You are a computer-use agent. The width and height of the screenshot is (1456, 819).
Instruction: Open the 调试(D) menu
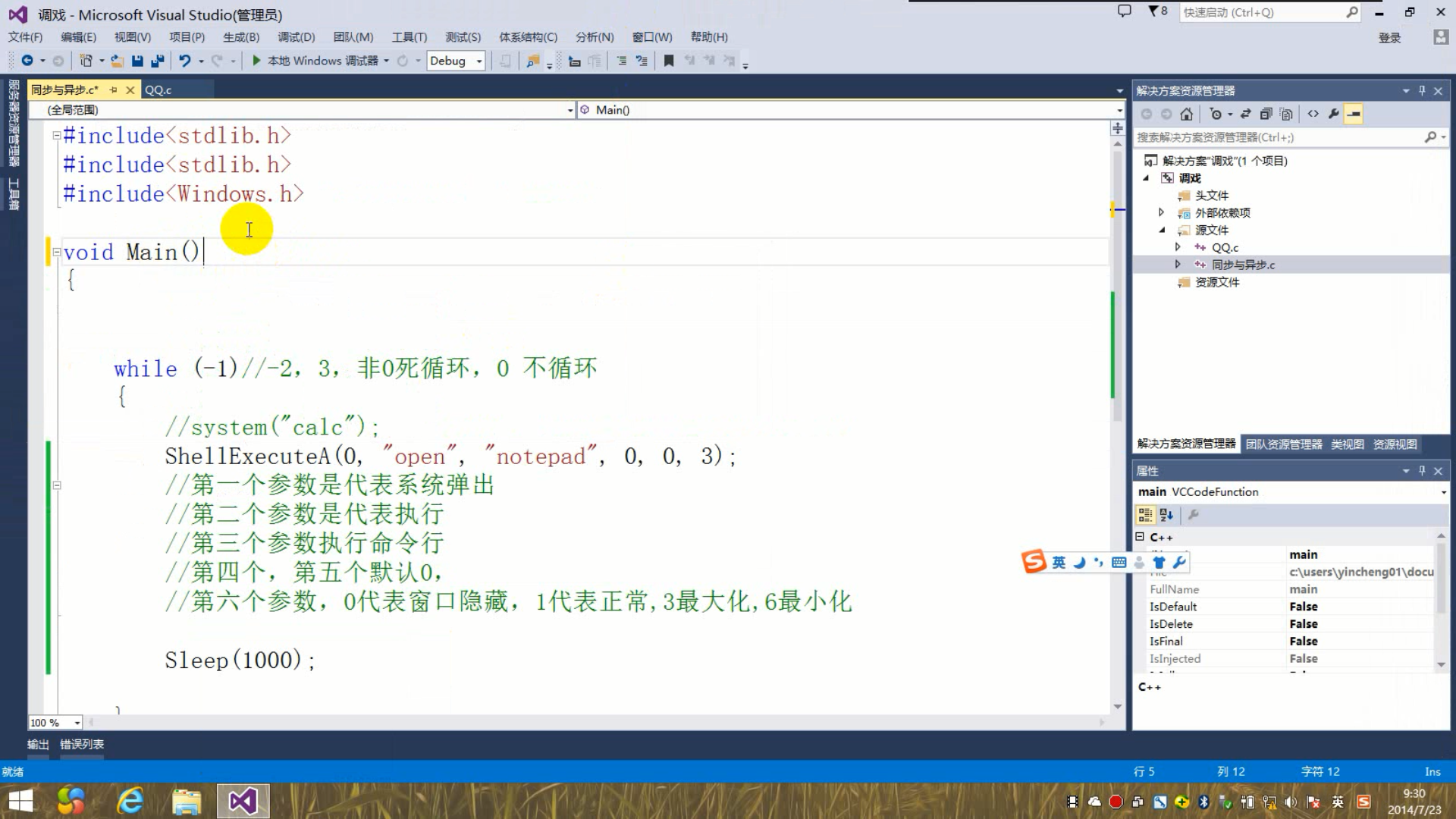[x=296, y=37]
